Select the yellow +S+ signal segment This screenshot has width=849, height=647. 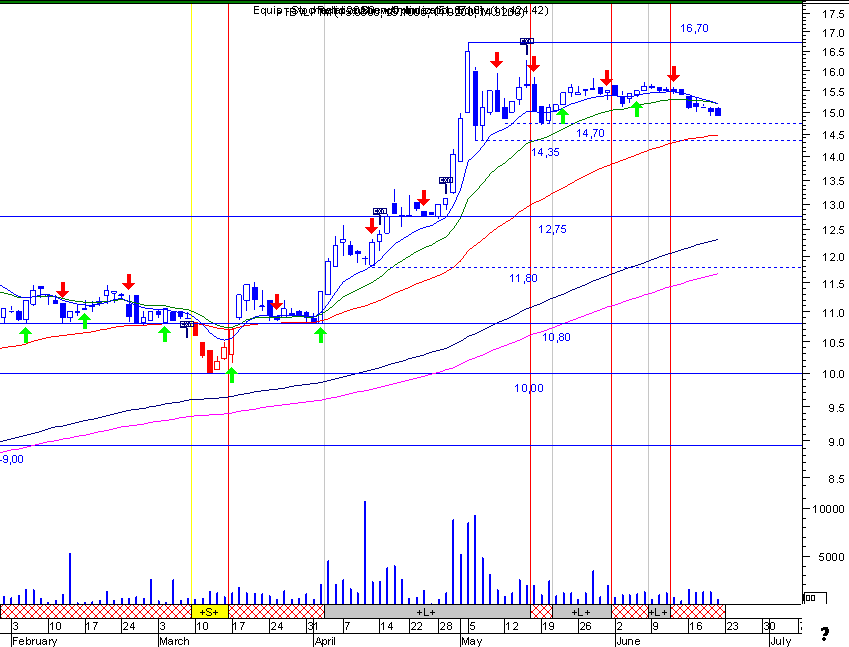pos(210,612)
